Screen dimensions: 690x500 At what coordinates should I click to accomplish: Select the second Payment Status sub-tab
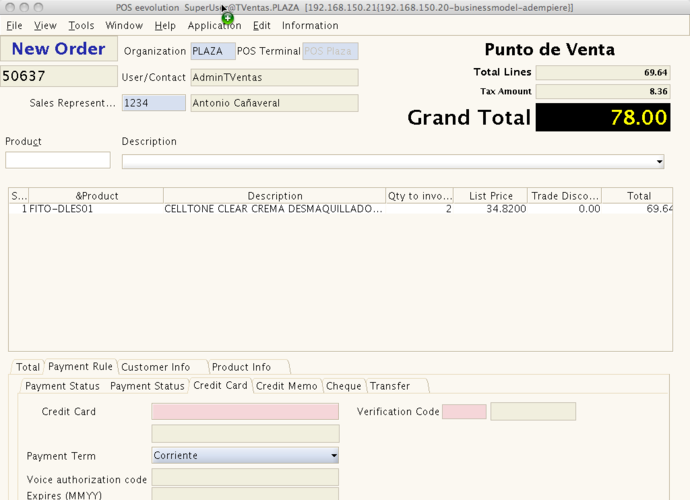pyautogui.click(x=147, y=386)
